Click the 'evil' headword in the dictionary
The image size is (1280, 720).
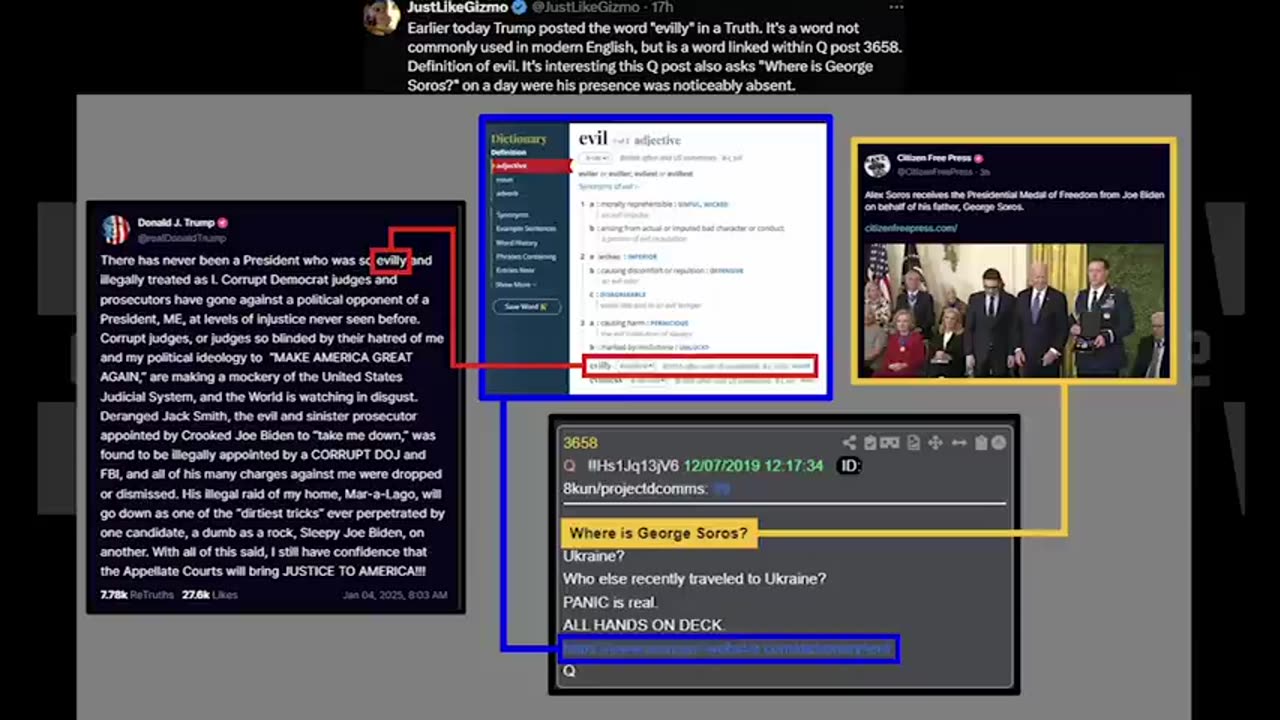click(593, 138)
